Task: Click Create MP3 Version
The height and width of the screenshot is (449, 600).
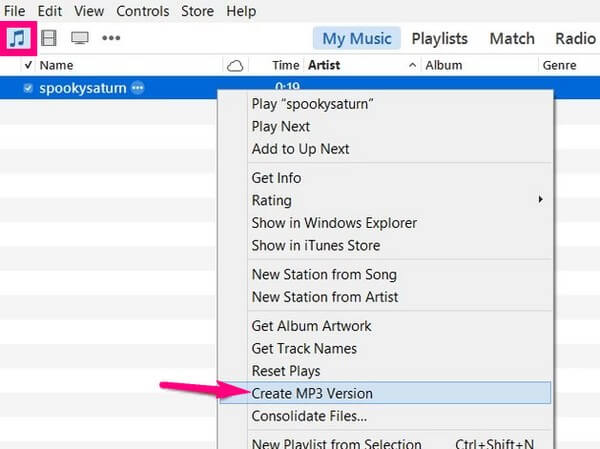Action: [x=386, y=393]
